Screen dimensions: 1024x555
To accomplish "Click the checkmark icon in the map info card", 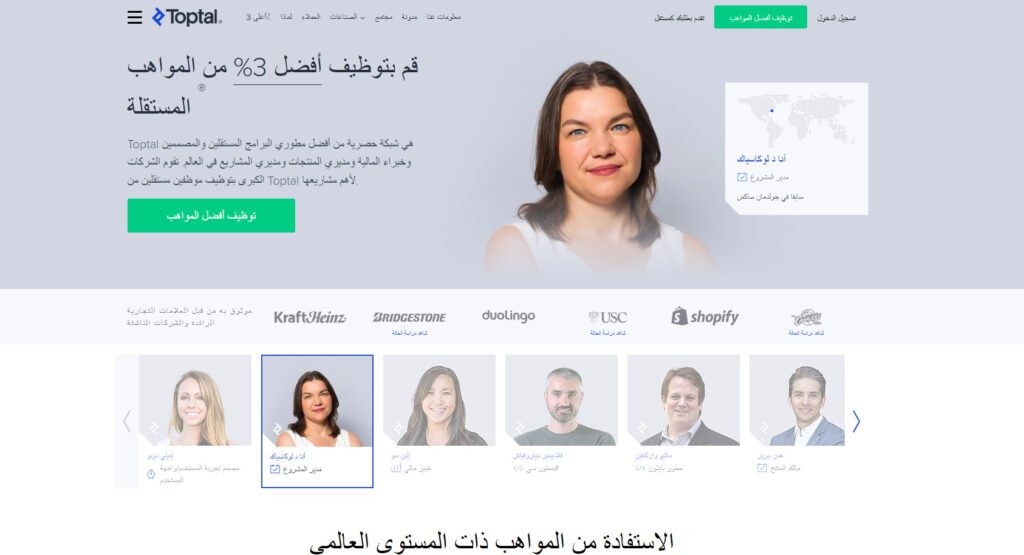I will tap(742, 177).
